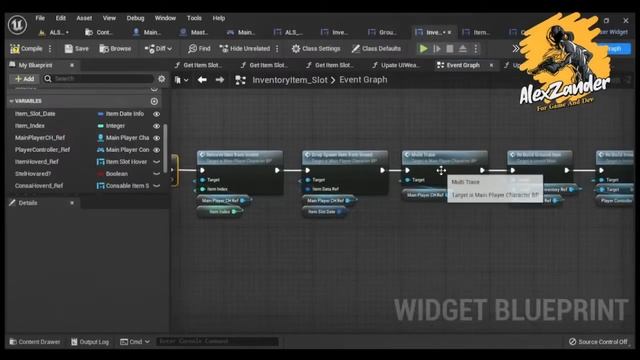
Task: Select the Item_Slot_Date variable
Action: tap(35, 113)
